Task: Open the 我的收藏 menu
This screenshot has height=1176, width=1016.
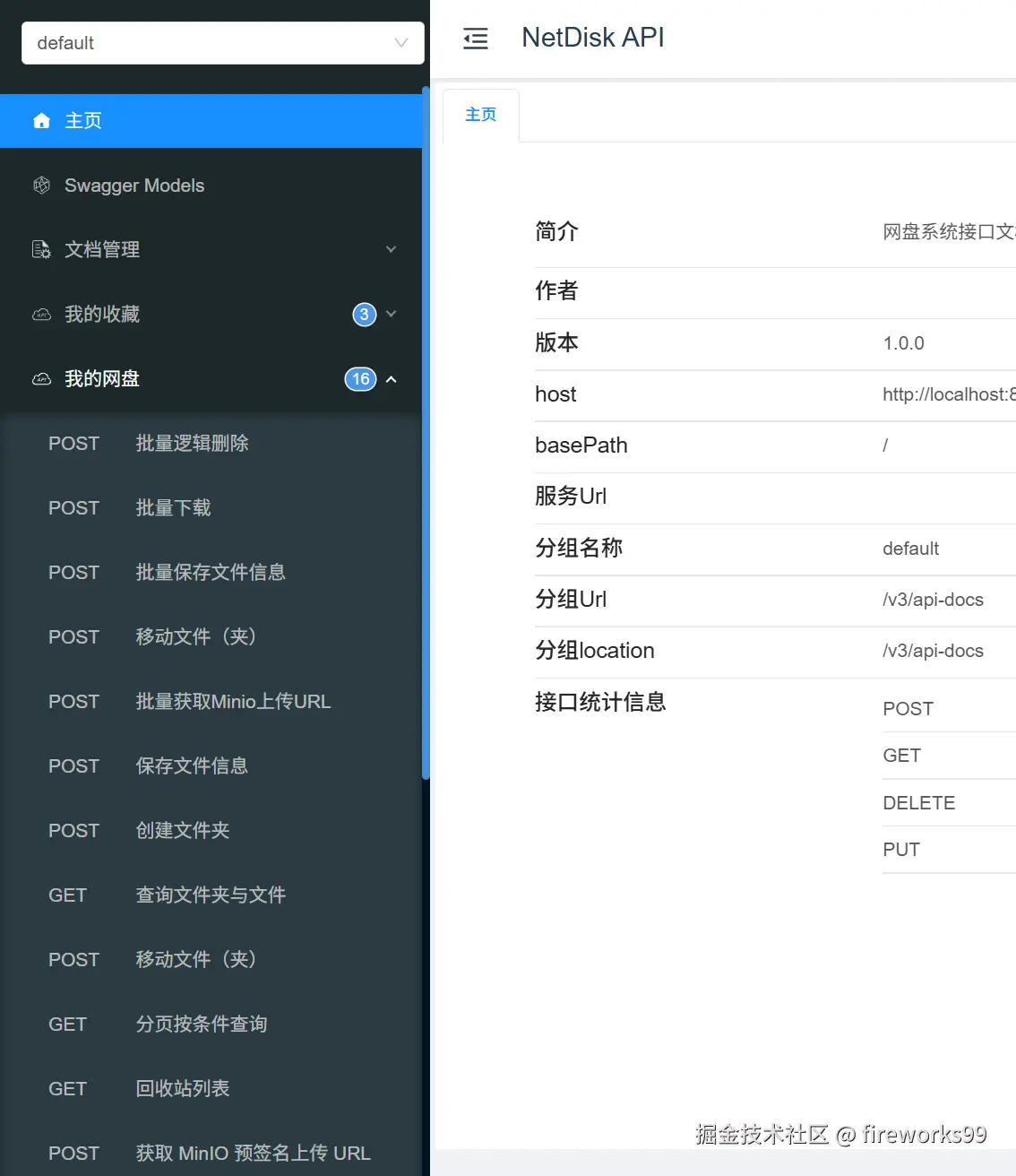Action: pyautogui.click(x=211, y=315)
